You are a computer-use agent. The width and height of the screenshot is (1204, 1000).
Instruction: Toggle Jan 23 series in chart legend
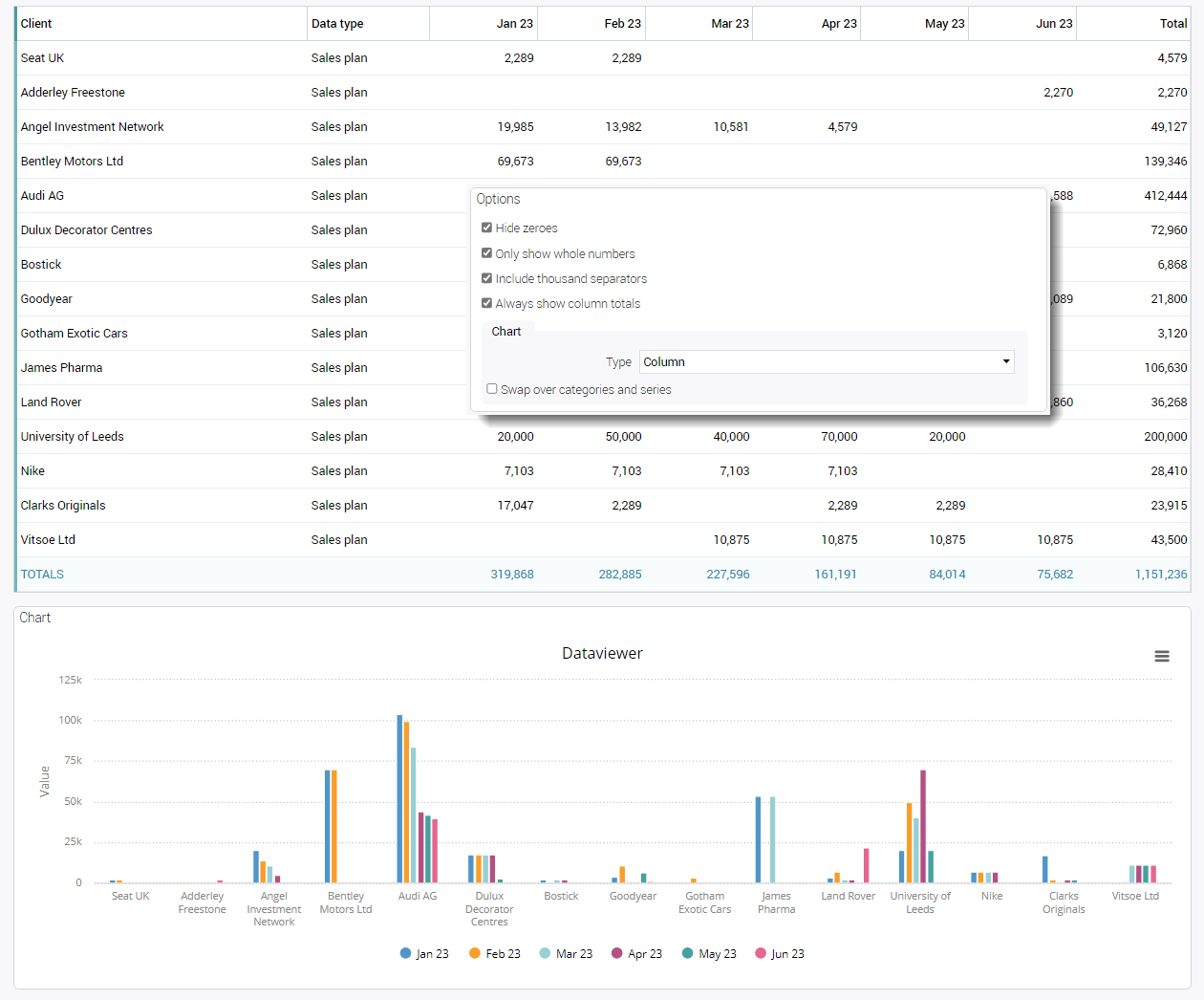point(424,954)
